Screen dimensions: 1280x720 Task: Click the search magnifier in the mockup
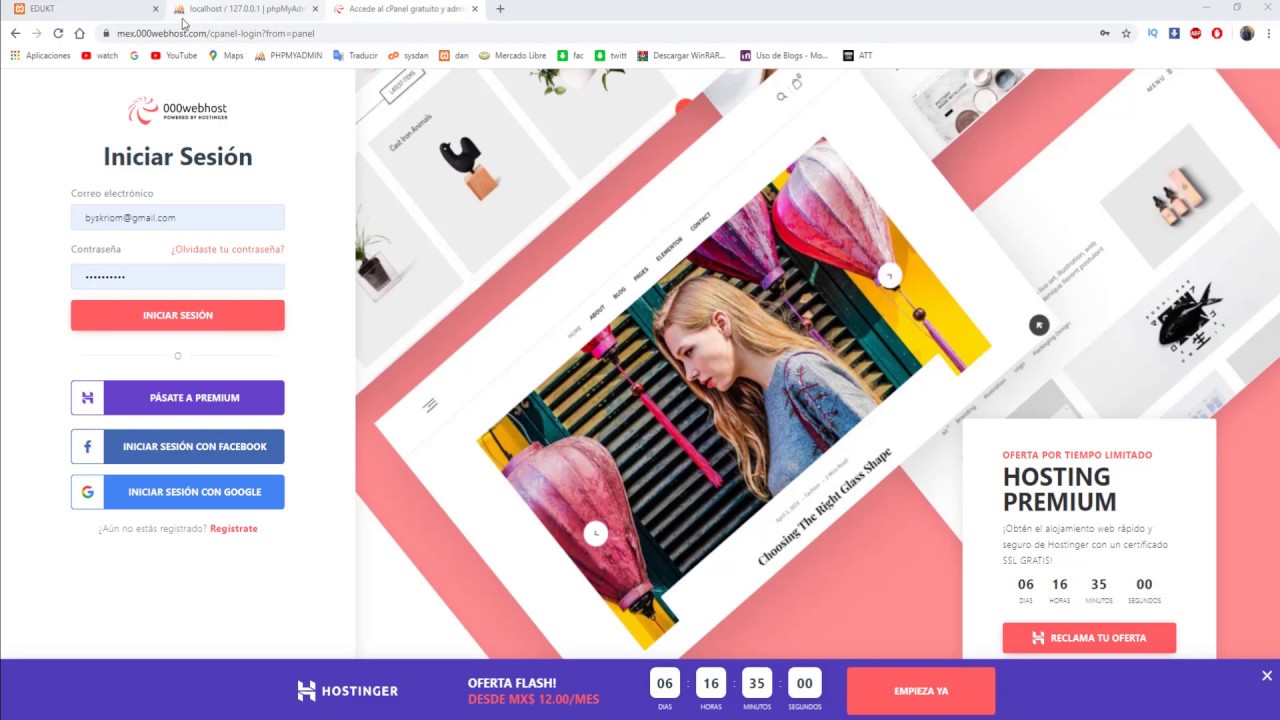click(782, 97)
